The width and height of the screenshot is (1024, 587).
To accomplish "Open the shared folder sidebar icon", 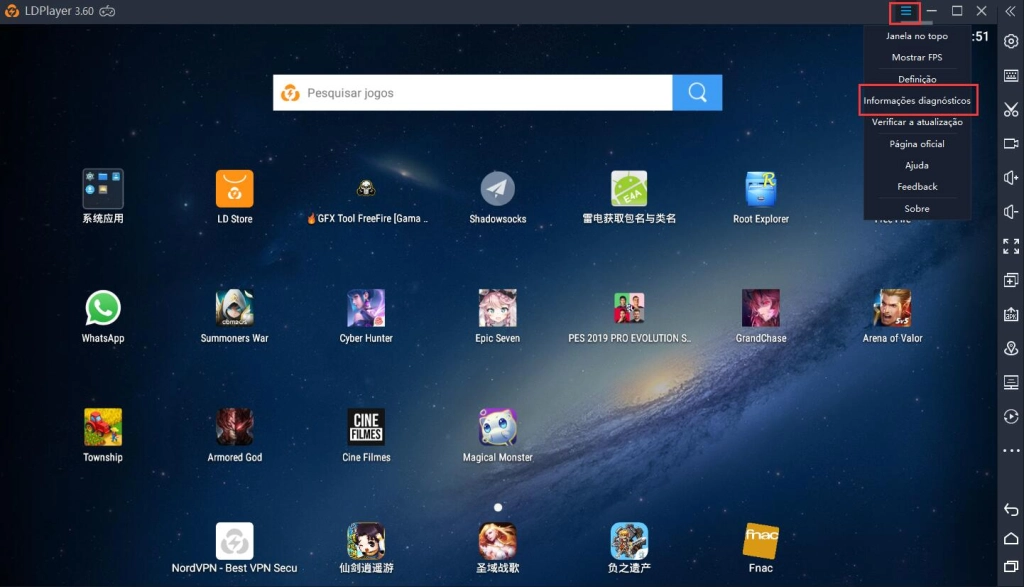I will 1011,382.
